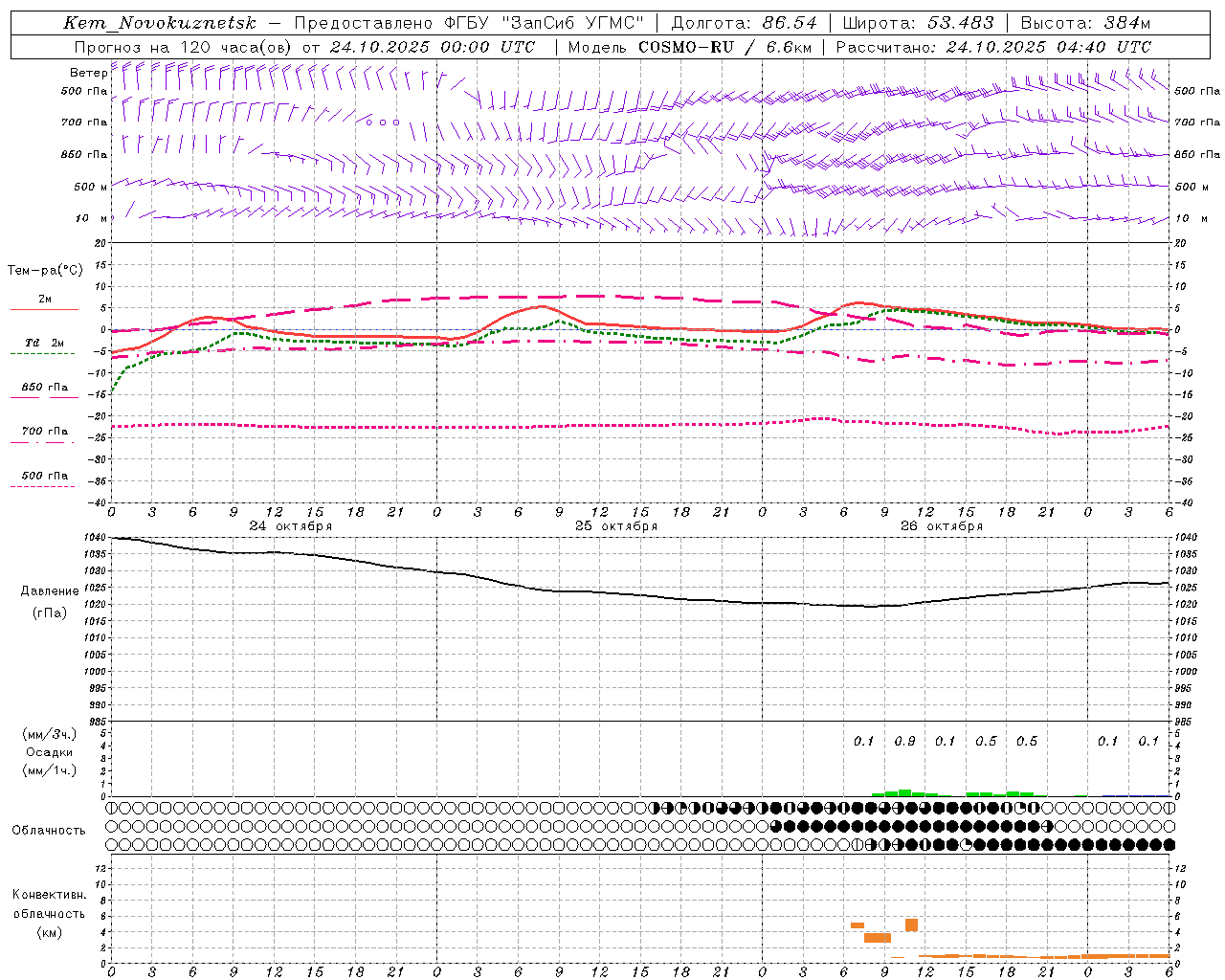The height and width of the screenshot is (980, 1225).
Task: Click the COSMO-RU model name
Action: 689,47
